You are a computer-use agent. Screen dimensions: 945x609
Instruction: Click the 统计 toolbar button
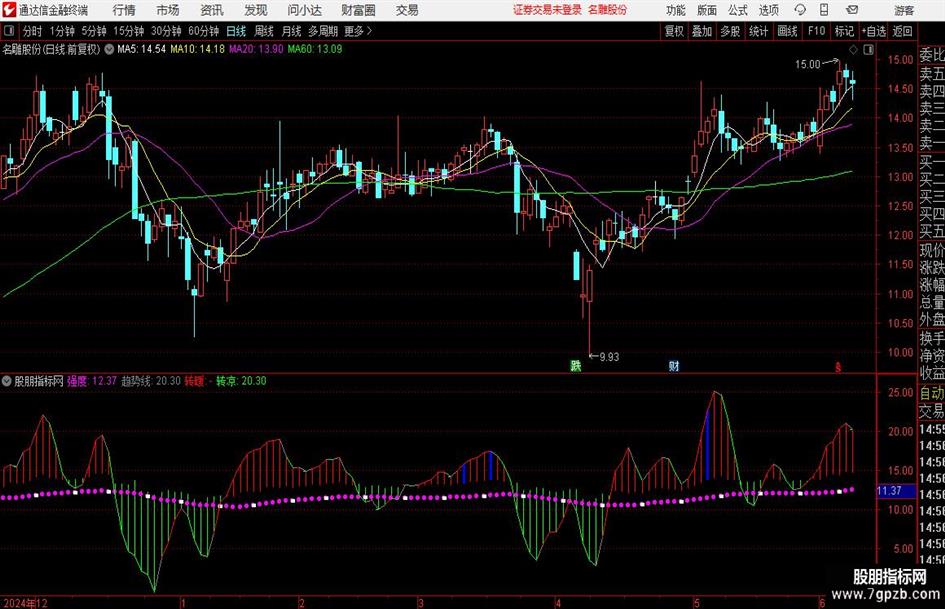click(758, 31)
